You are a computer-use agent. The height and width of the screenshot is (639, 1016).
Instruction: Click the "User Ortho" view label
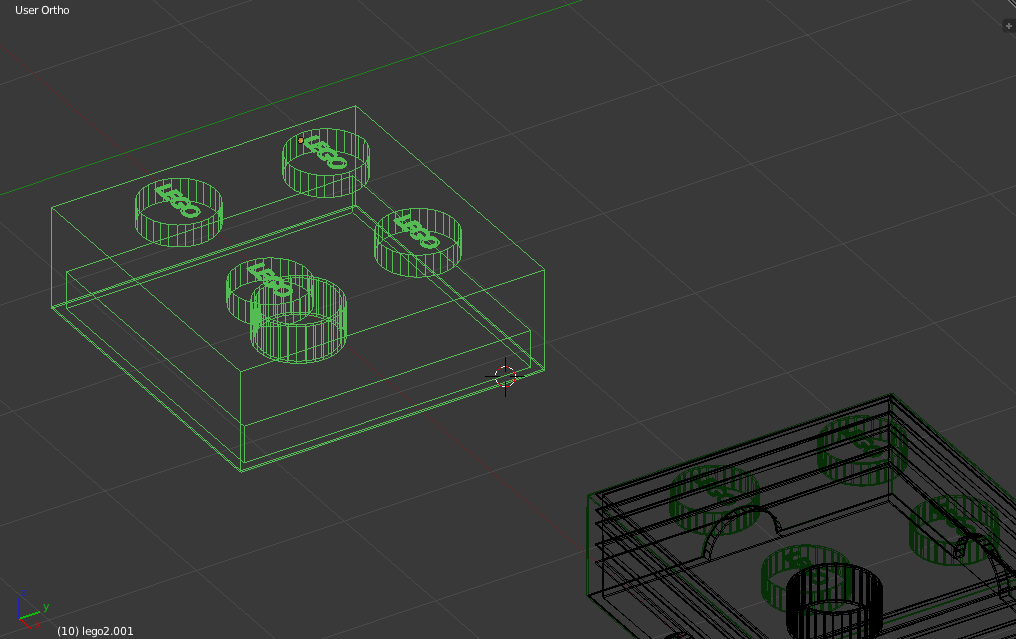pos(42,10)
